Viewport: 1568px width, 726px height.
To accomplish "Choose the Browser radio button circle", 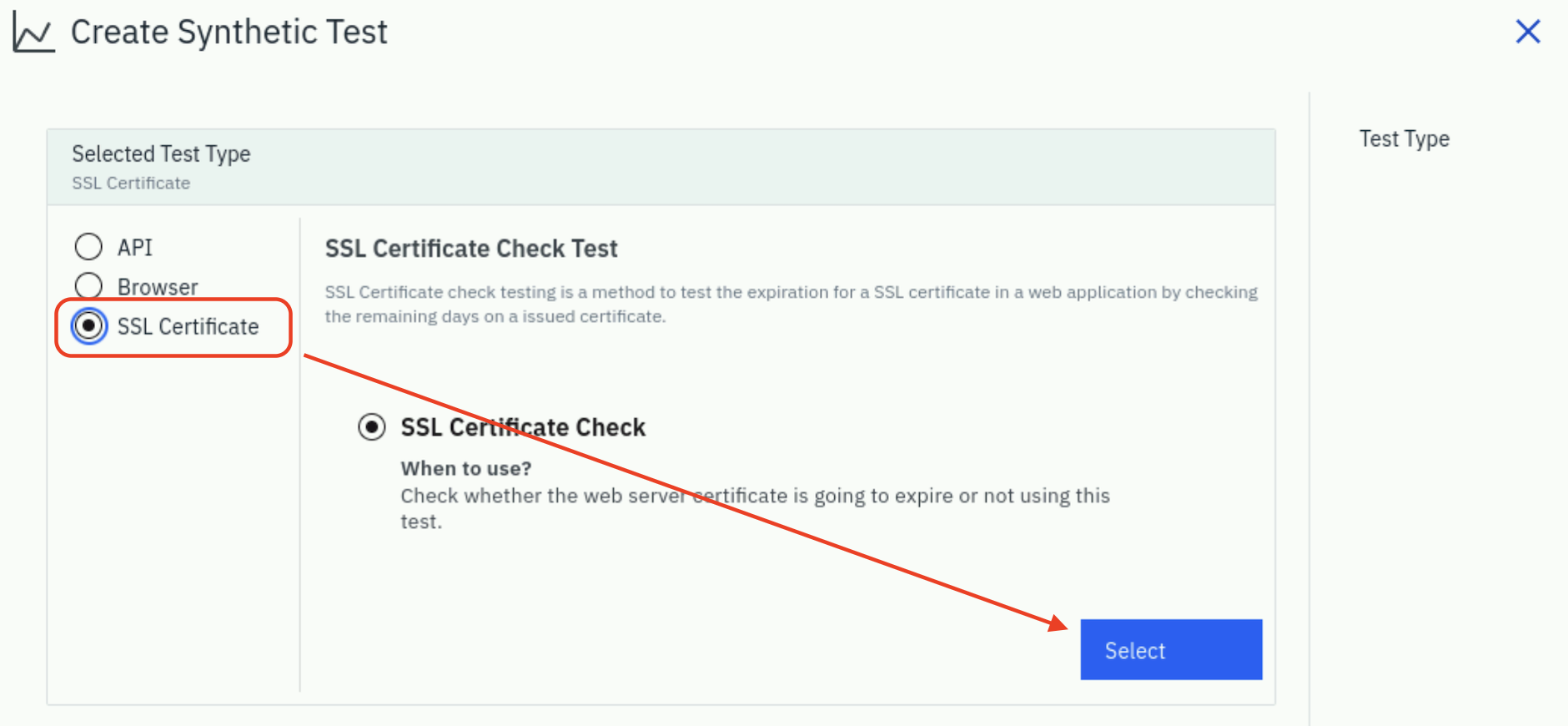I will 88,286.
